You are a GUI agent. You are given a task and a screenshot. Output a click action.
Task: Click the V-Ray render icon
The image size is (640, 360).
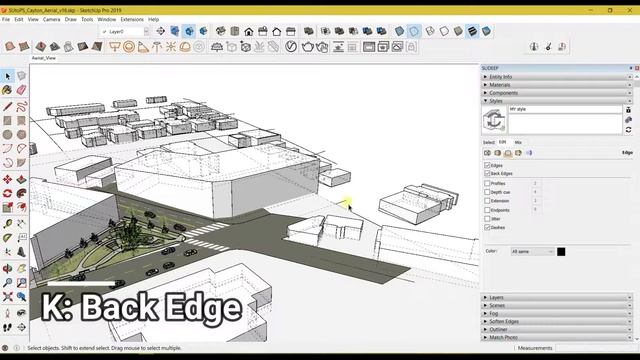(x=291, y=47)
